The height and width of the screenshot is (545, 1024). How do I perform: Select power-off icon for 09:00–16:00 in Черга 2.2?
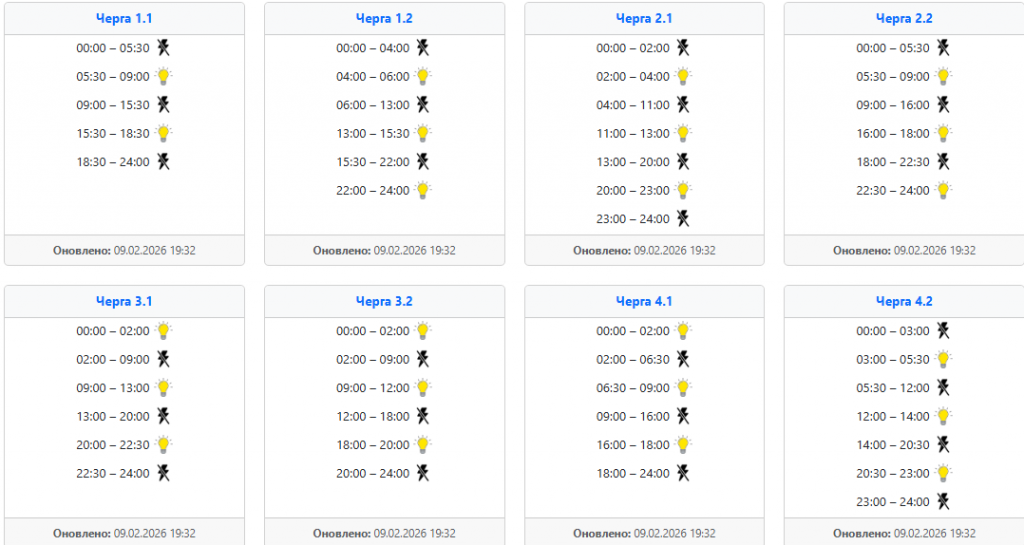tap(943, 104)
